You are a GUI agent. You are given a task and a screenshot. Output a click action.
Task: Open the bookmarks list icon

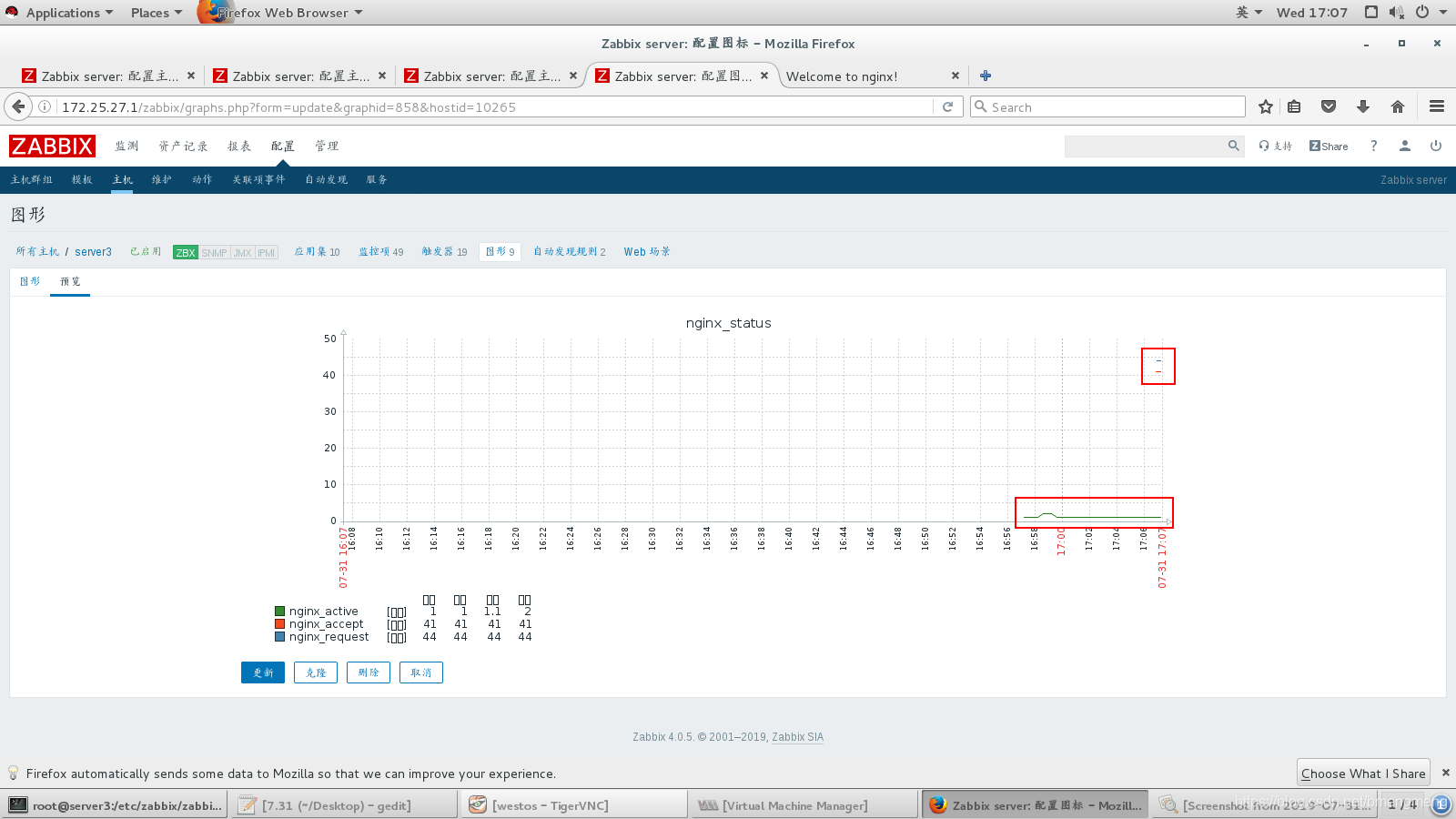point(1294,106)
